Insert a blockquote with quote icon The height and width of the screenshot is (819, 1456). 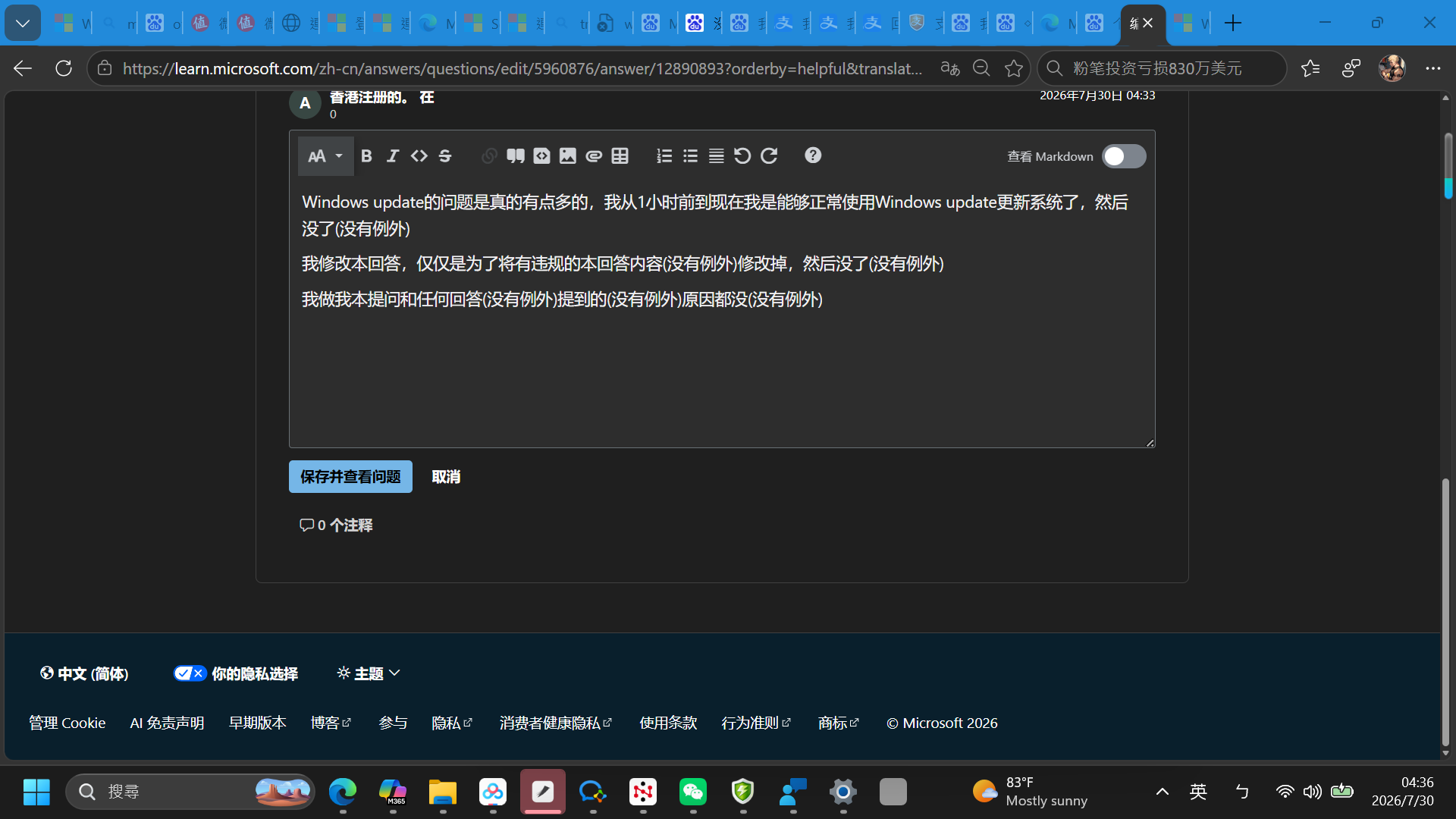coord(516,155)
